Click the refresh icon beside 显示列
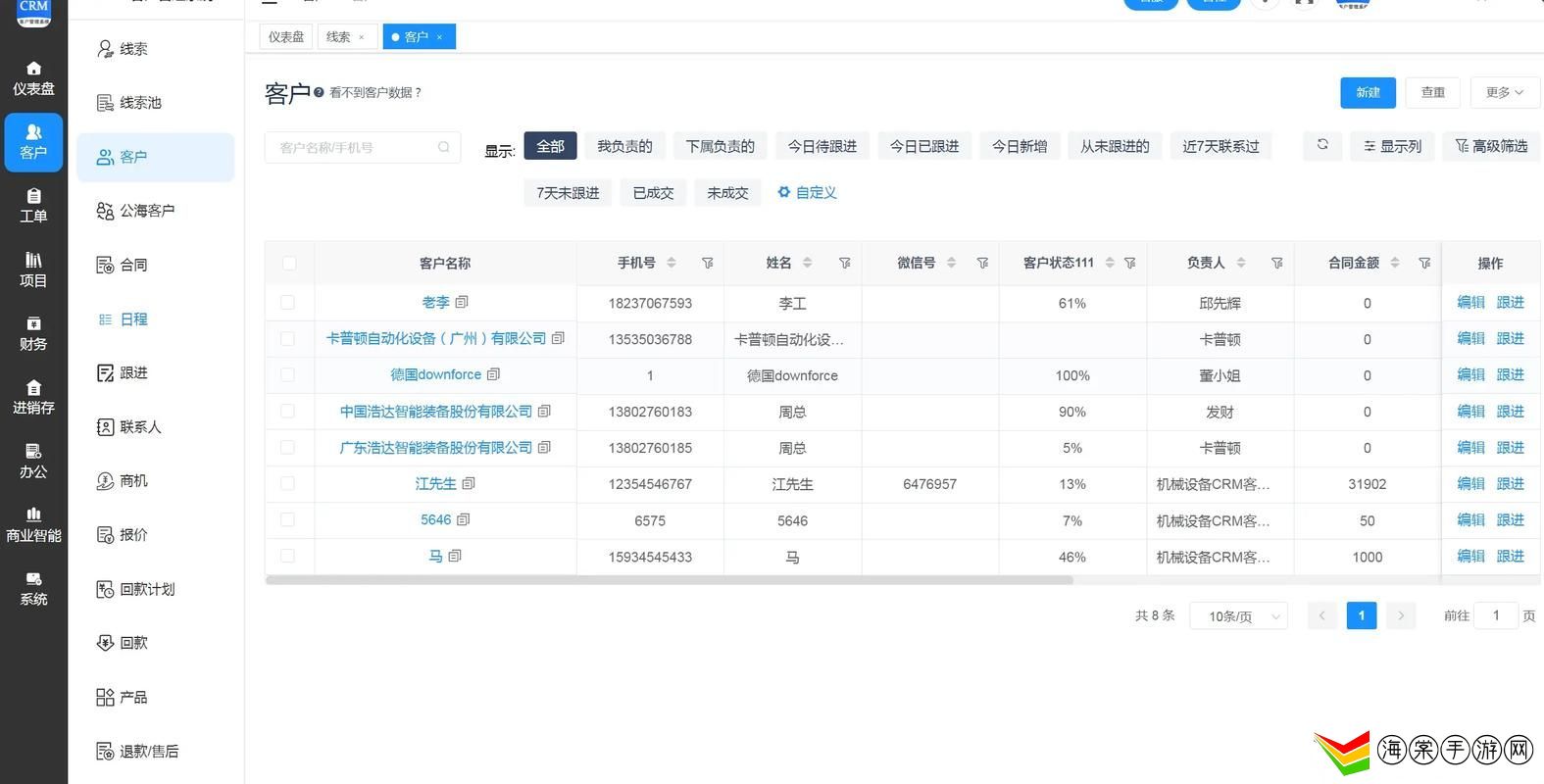 point(1322,145)
